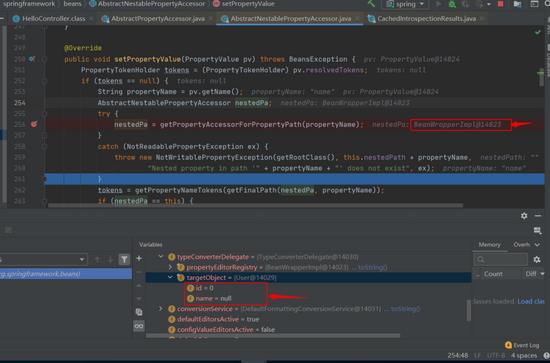The width and height of the screenshot is (550, 363).
Task: Click the AbstractNestablePropertyAccessor breadcrumb
Action: click(147, 4)
